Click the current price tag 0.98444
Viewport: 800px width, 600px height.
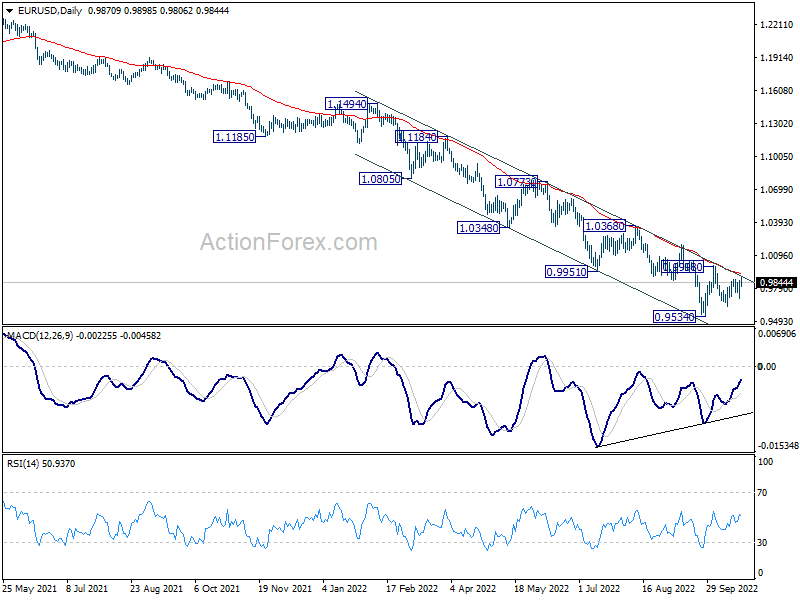(x=775, y=283)
